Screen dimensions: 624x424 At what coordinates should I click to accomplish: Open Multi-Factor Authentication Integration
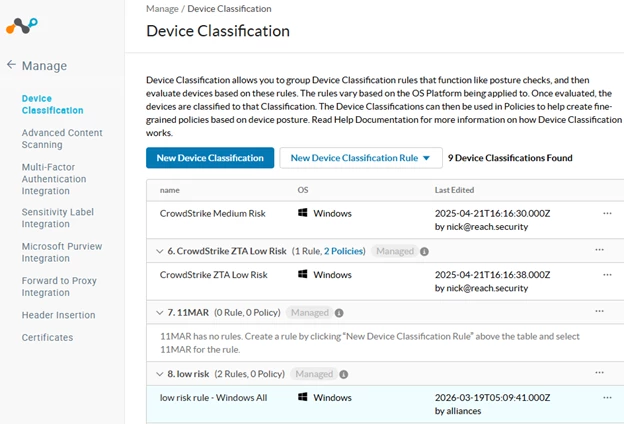pos(54,179)
